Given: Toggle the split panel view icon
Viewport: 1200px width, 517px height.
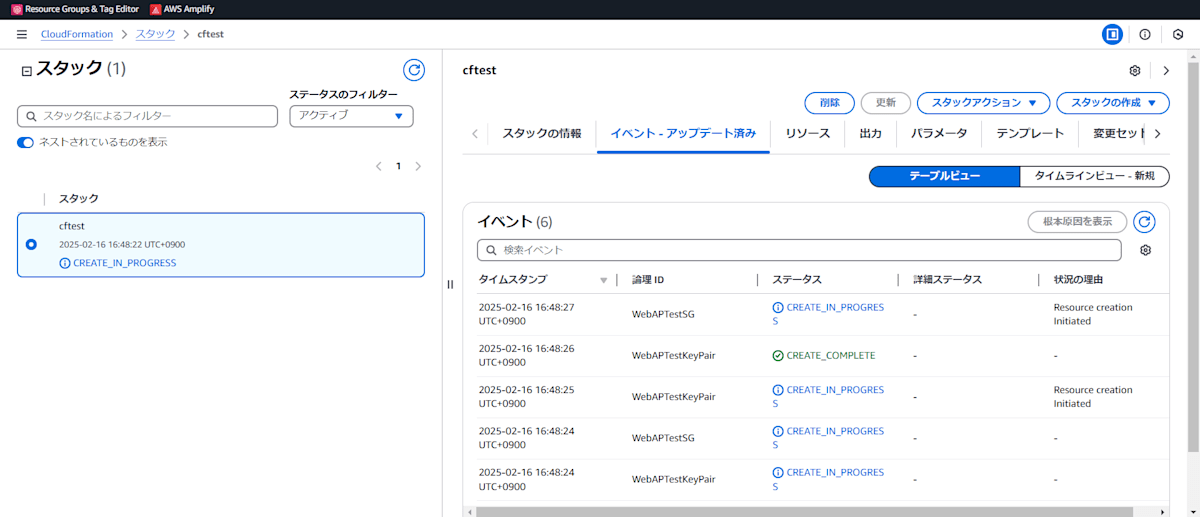Looking at the screenshot, I should pos(1112,34).
